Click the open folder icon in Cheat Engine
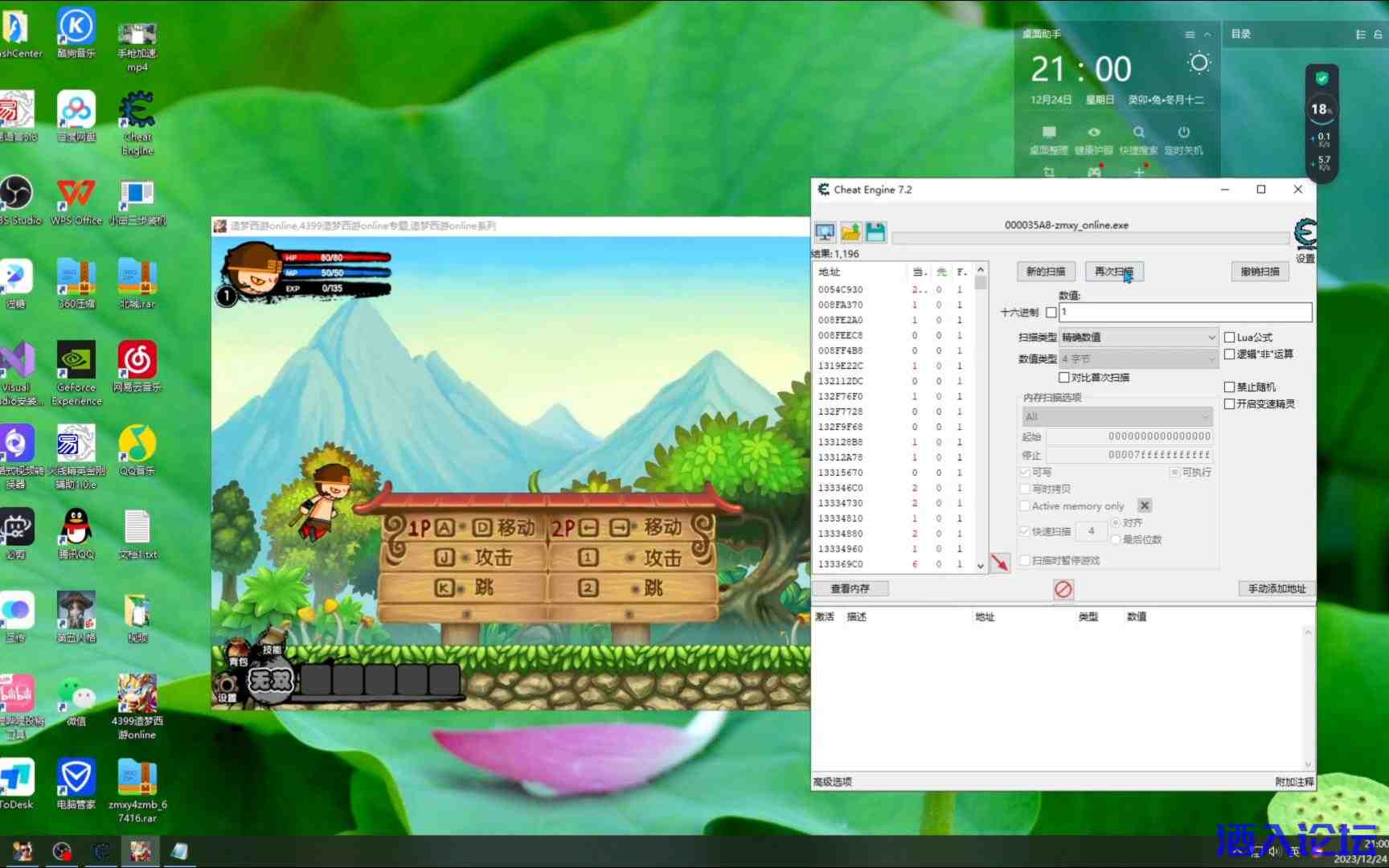 click(850, 233)
